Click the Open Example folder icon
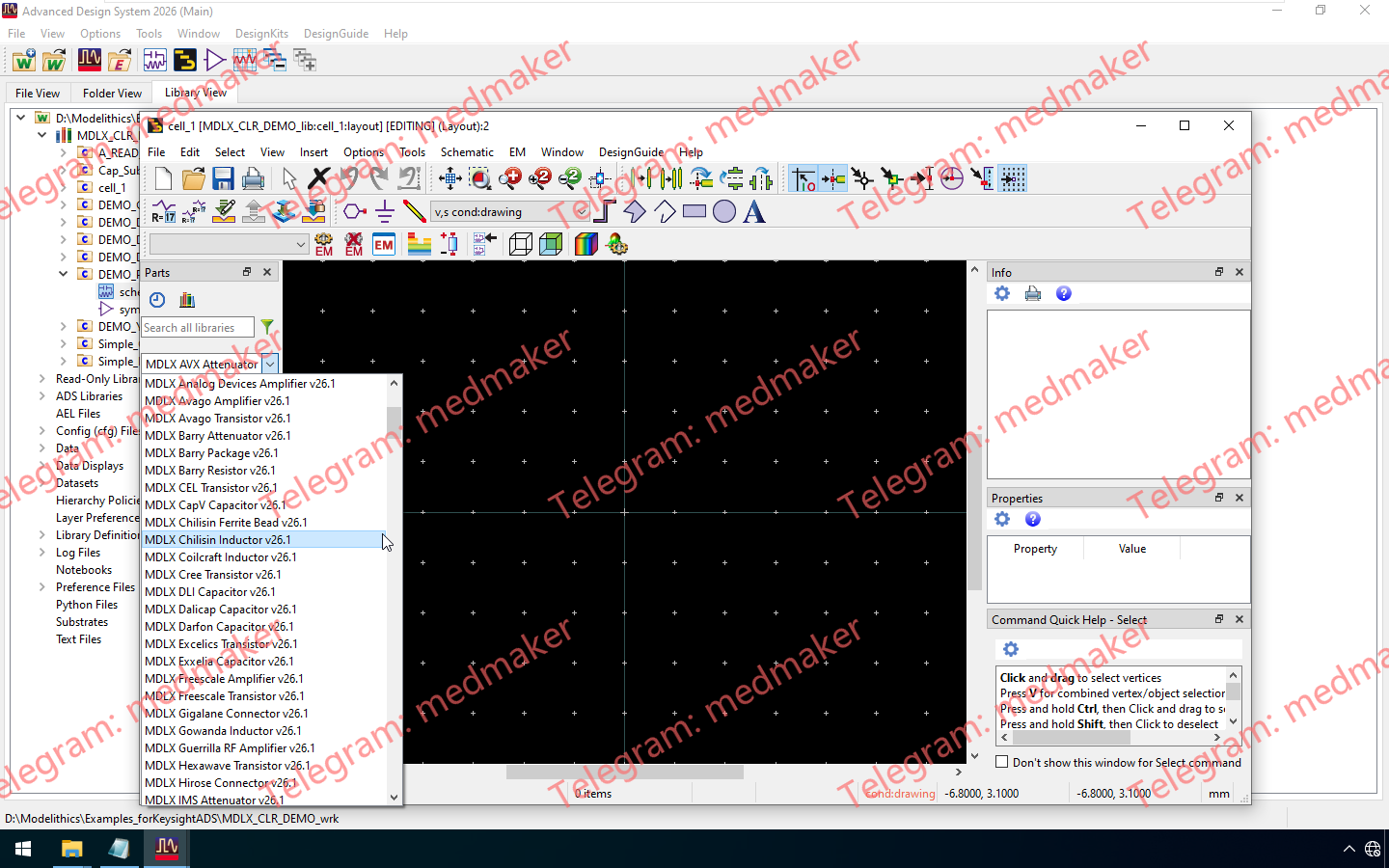Viewport: 1389px width, 868px height. tap(120, 61)
